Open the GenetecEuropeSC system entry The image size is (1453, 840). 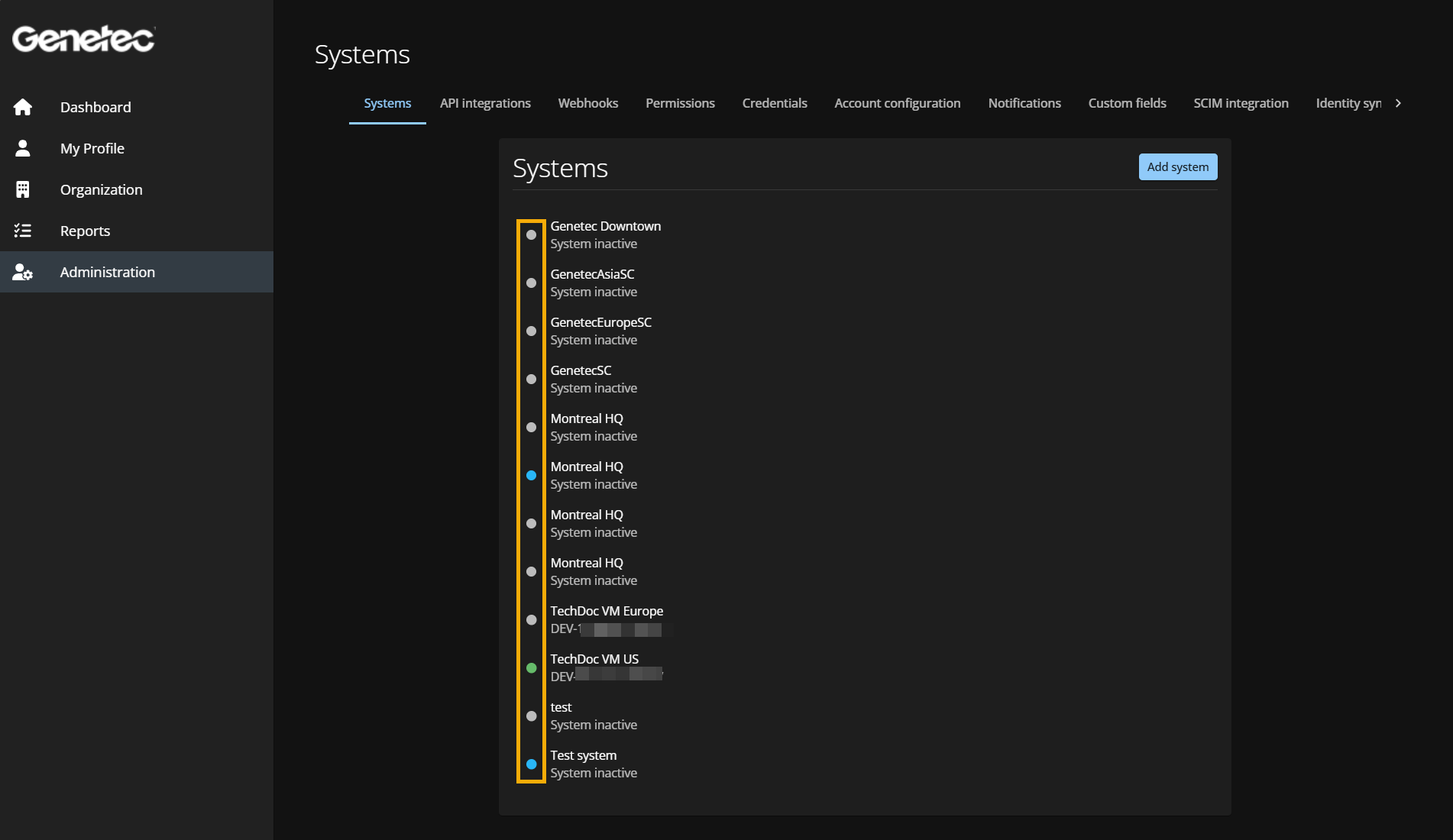[600, 323]
